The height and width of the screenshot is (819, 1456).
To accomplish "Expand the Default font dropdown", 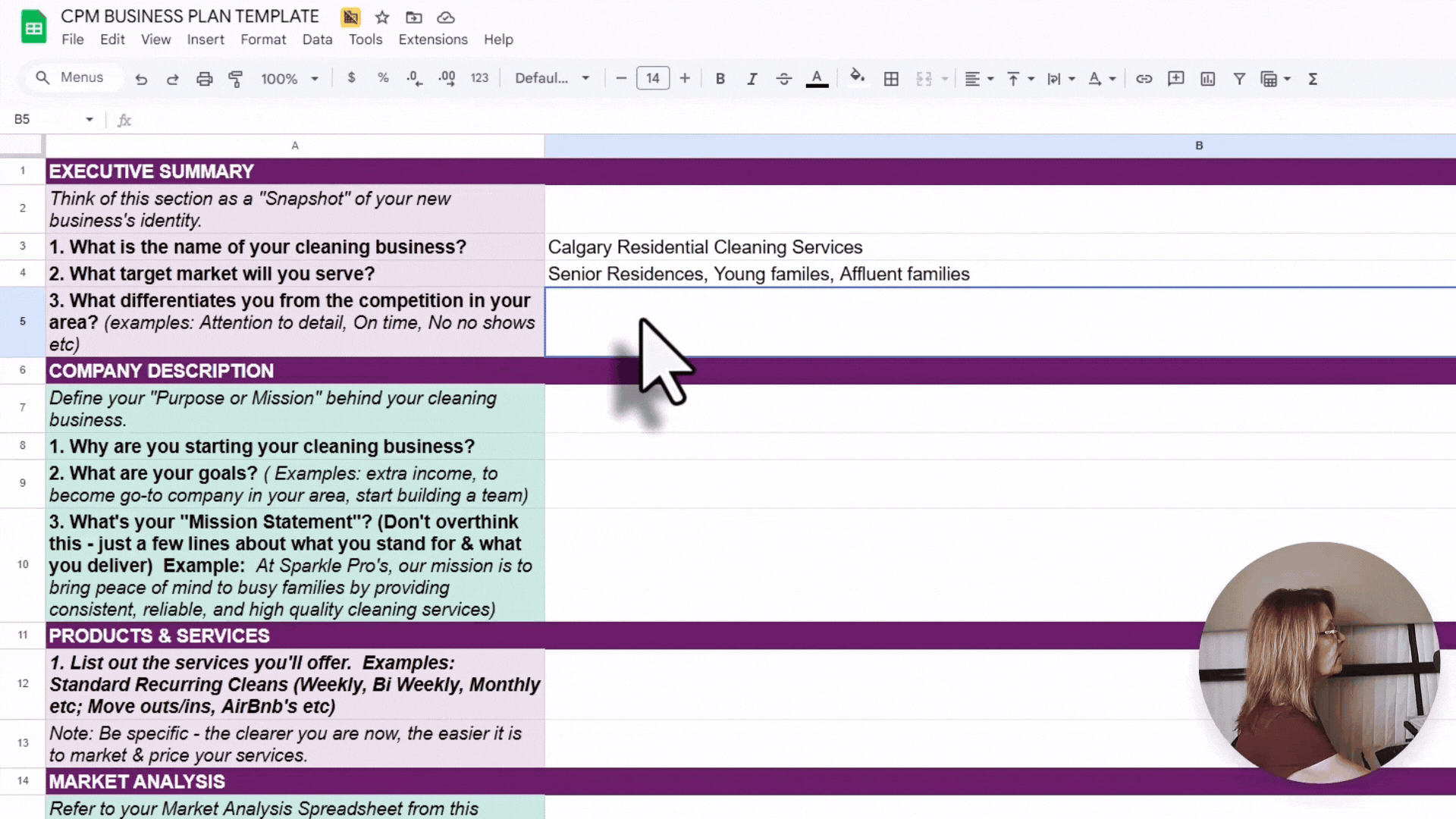I will (551, 78).
